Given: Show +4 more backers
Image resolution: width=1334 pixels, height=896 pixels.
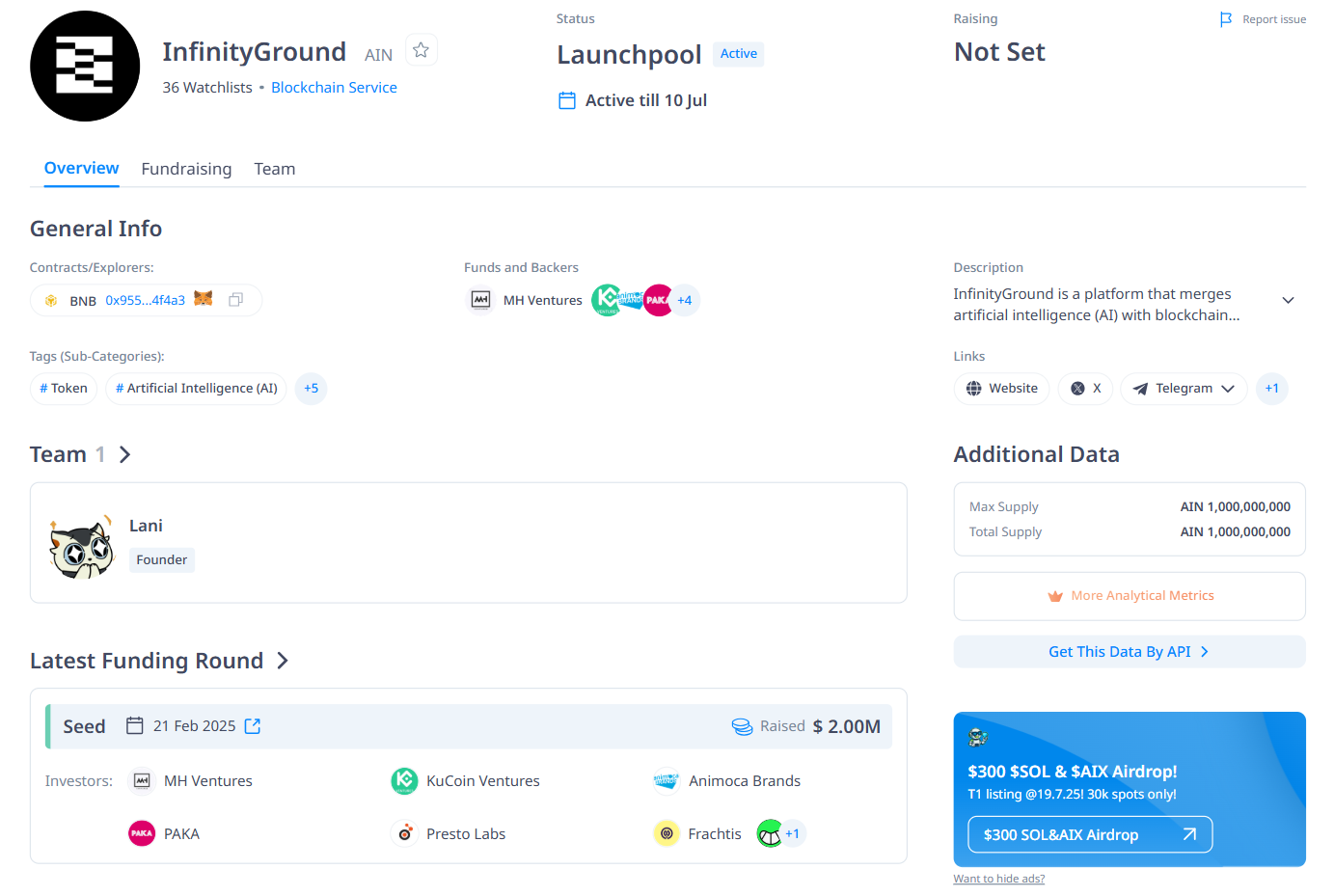Looking at the screenshot, I should coord(684,300).
